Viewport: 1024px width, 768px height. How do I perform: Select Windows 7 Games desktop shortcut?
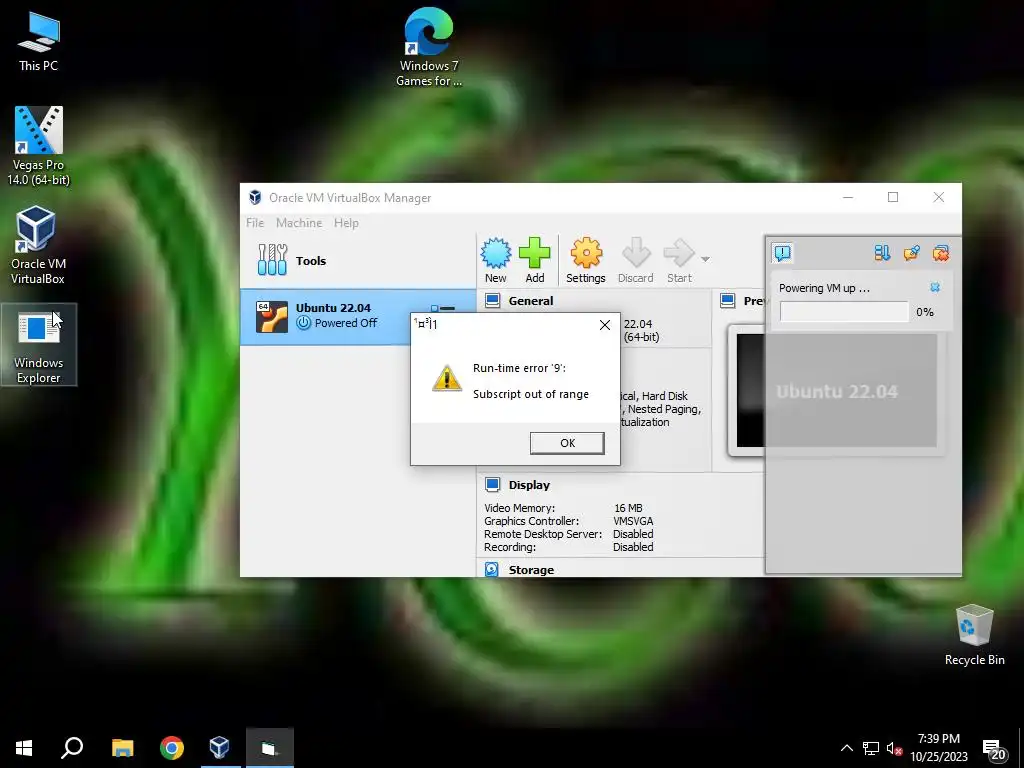[429, 47]
